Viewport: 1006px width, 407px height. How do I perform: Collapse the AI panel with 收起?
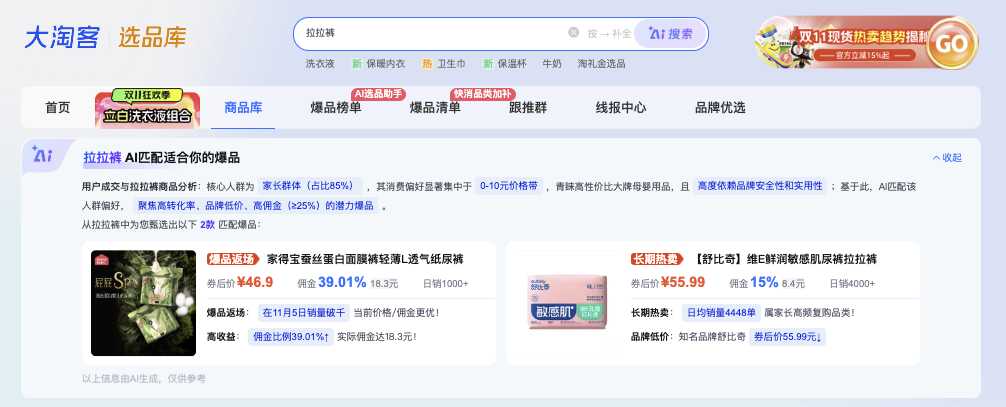tap(947, 158)
